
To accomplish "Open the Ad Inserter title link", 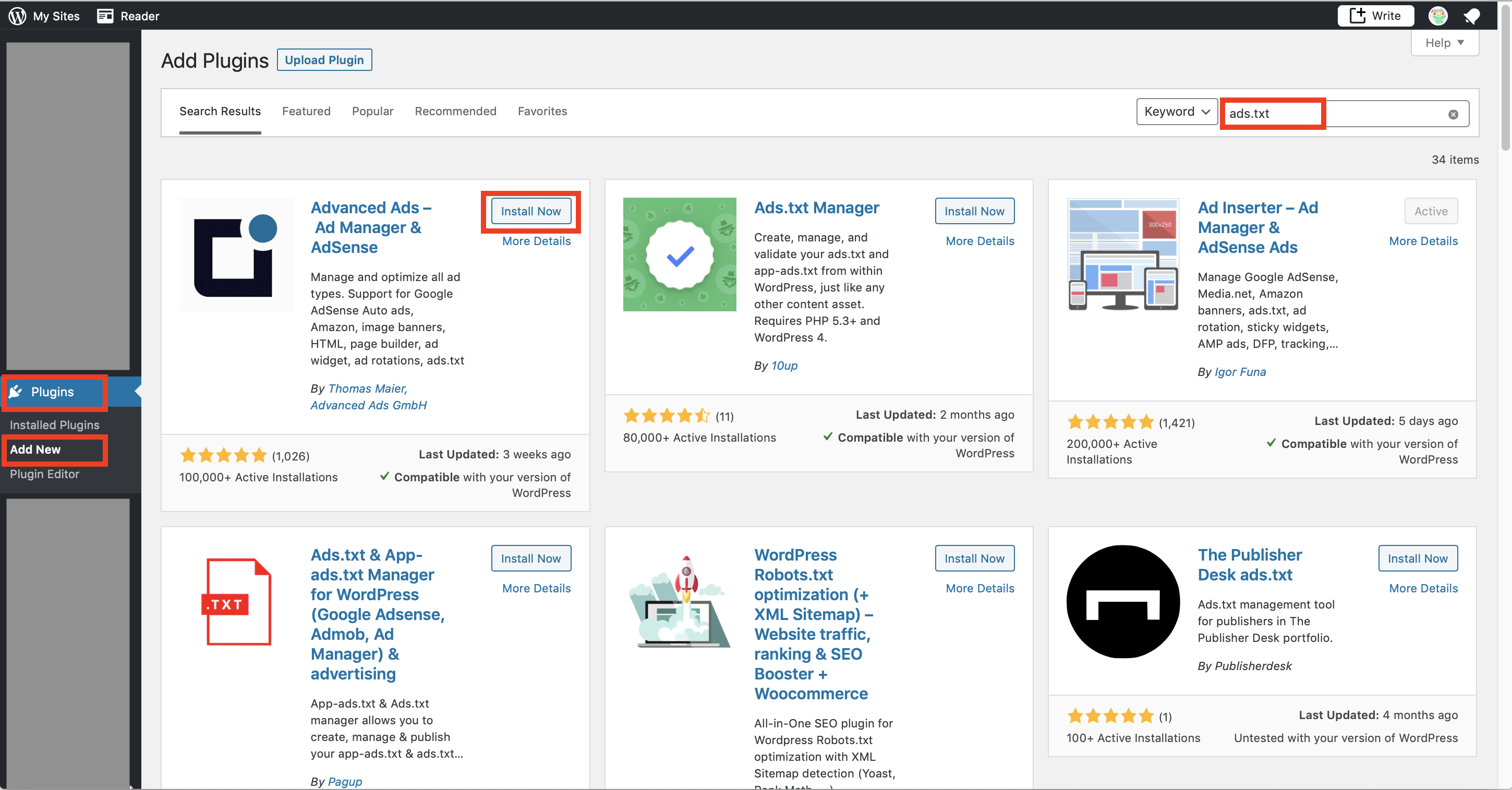I will pos(1258,228).
